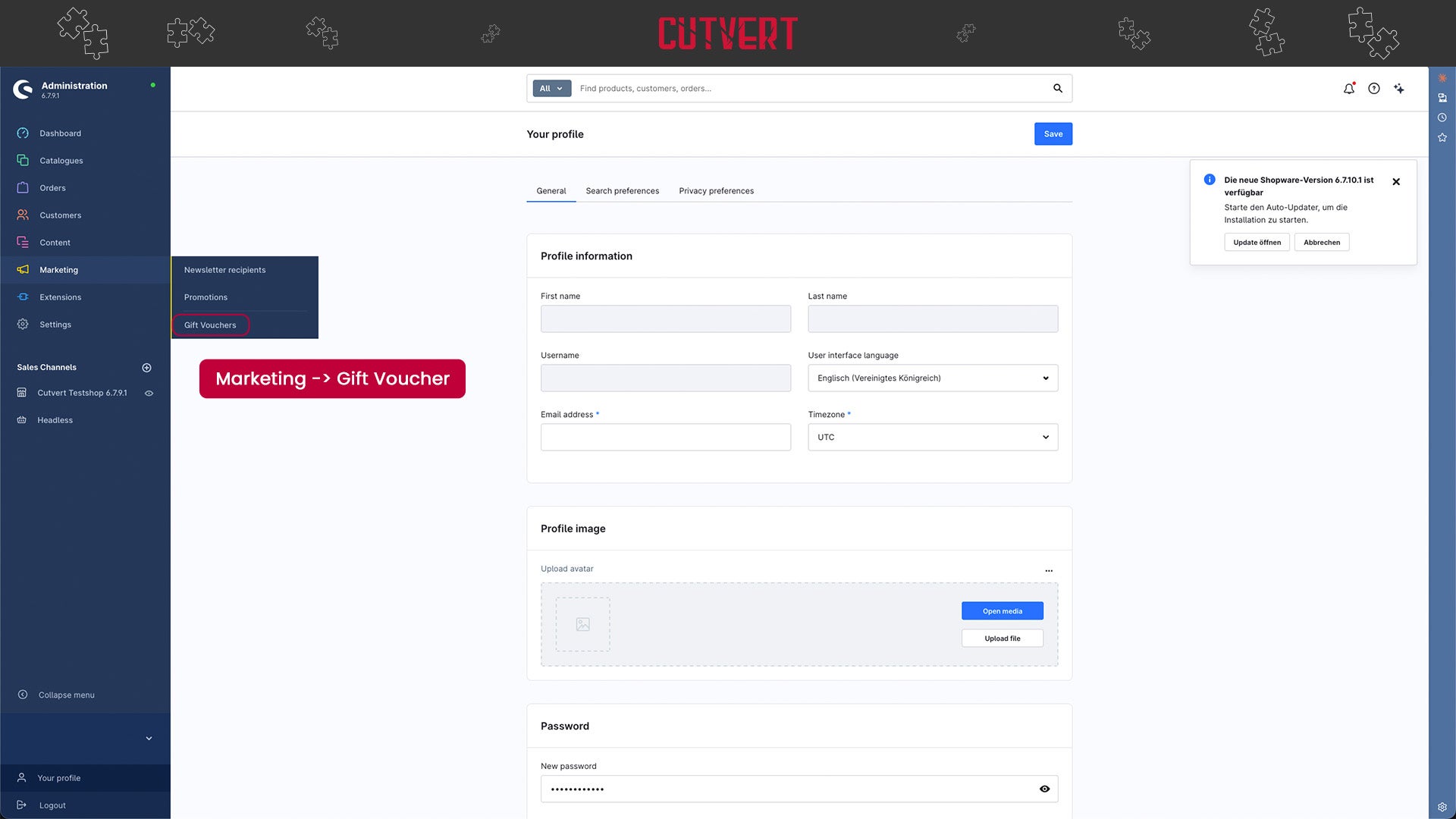Image resolution: width=1456 pixels, height=819 pixels.
Task: Focus the Email address field
Action: click(666, 438)
